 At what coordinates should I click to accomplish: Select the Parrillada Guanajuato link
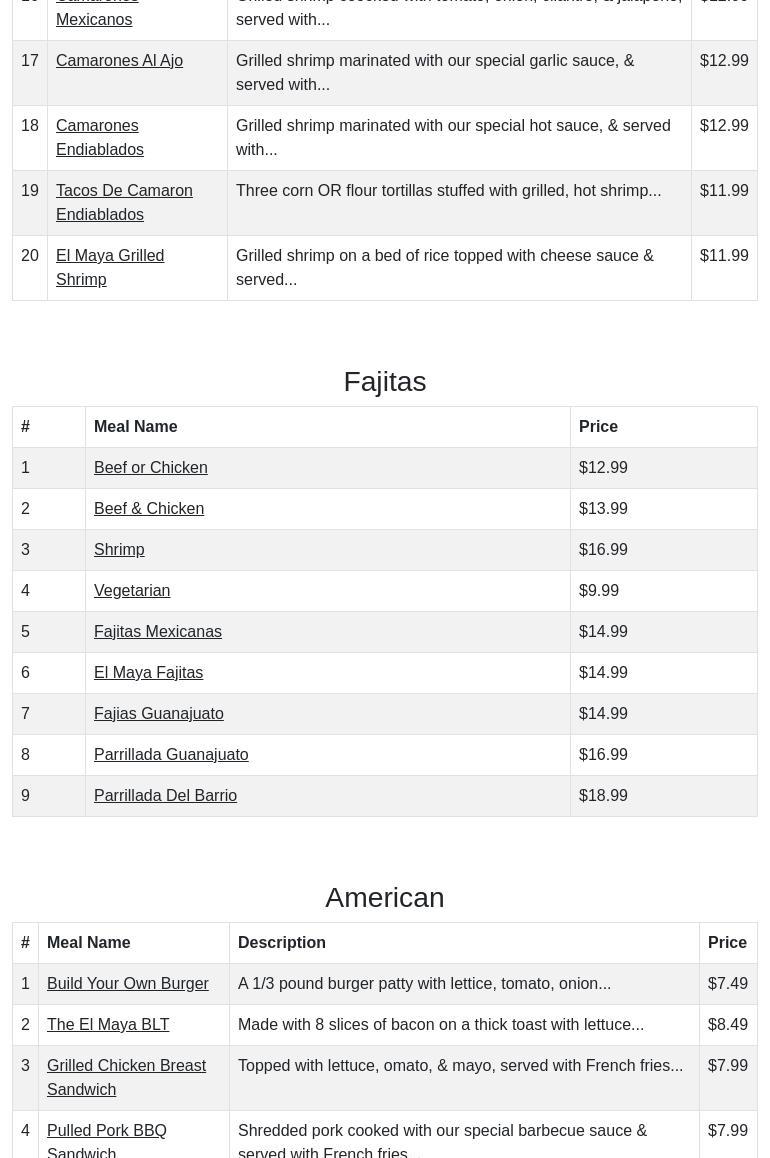click(x=170, y=754)
